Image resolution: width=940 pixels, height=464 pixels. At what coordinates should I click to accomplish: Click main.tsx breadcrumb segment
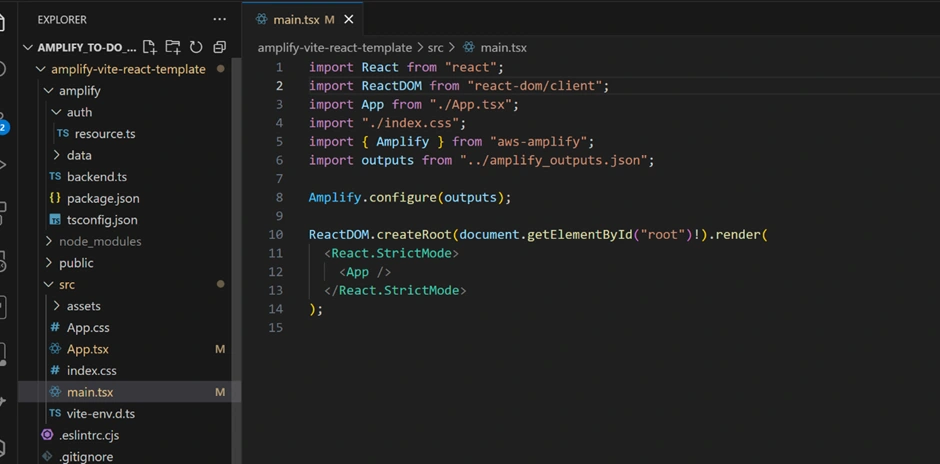(x=504, y=47)
